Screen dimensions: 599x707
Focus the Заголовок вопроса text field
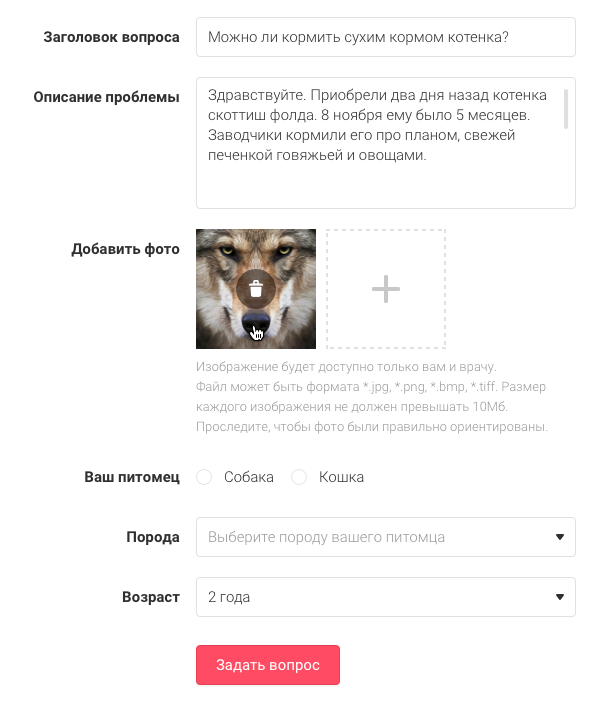point(386,37)
